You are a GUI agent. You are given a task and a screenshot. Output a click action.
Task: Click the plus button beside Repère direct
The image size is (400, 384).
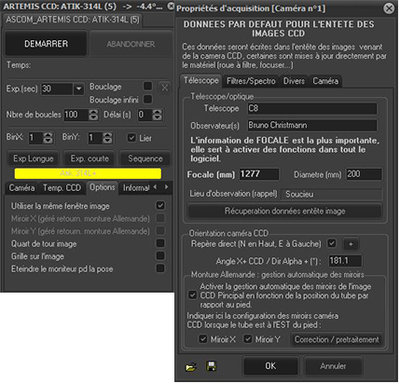[351, 244]
